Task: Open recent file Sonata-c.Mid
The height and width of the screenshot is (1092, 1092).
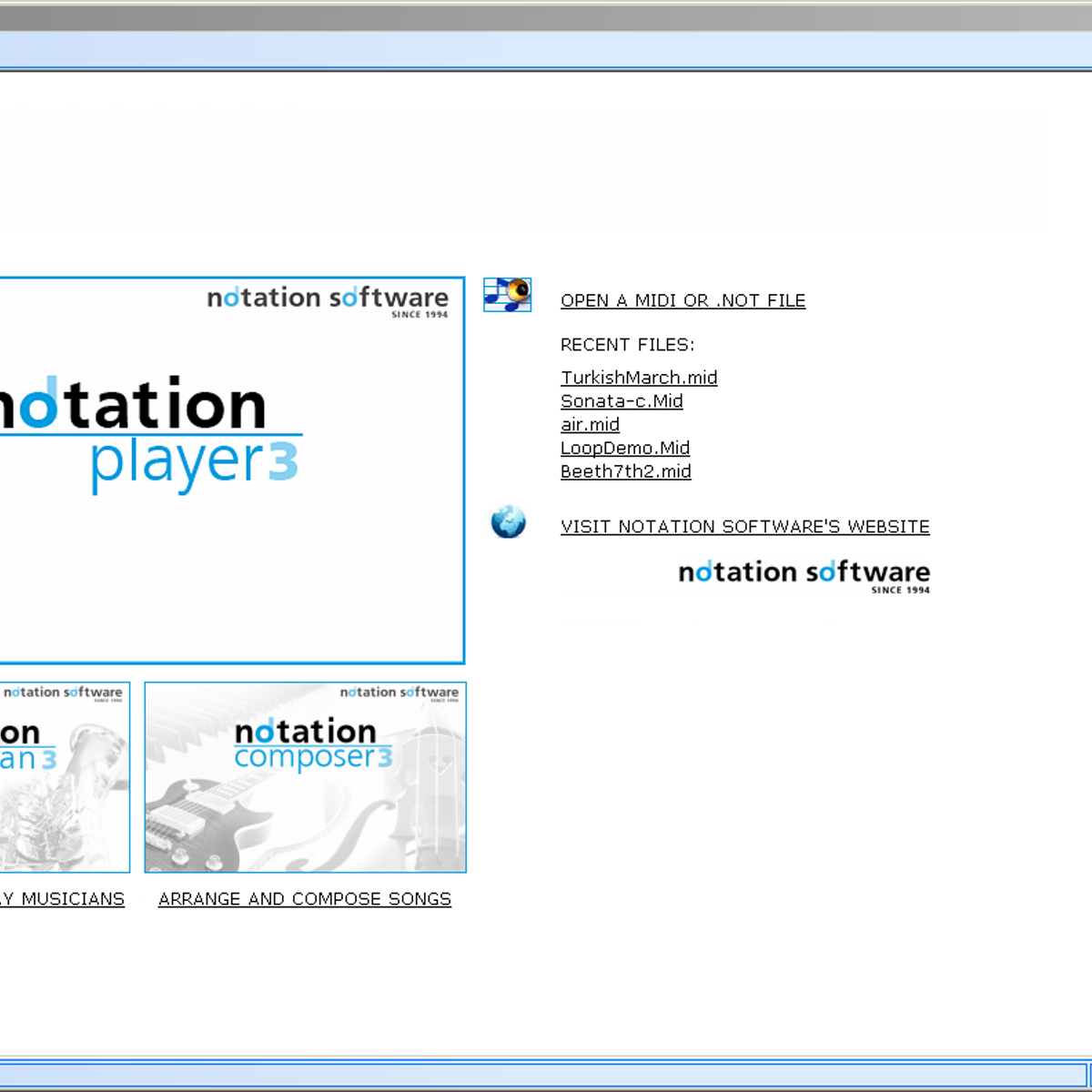Action: pos(622,401)
